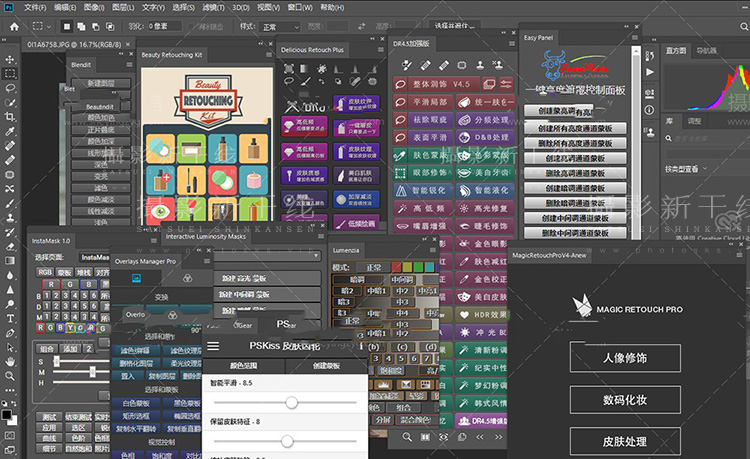This screenshot has height=459, width=750.
Task: Switch to the 调整 adjustments tab
Action: tap(695, 121)
